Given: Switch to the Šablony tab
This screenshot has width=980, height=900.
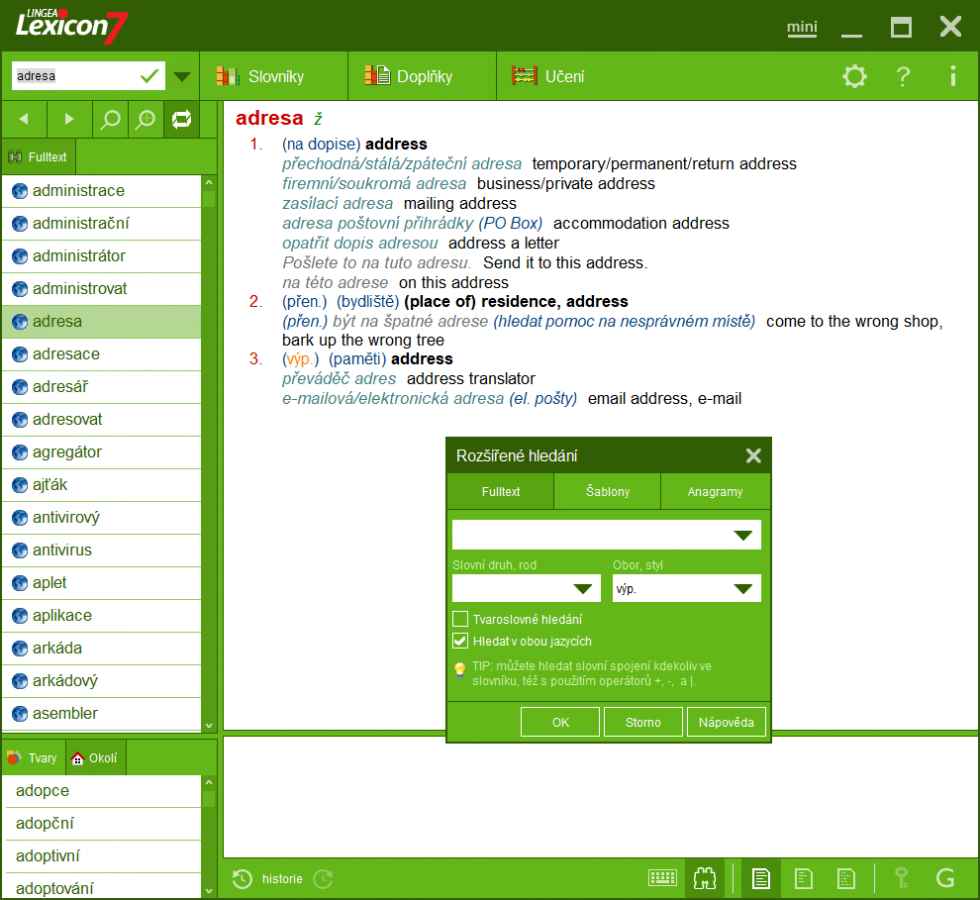Looking at the screenshot, I should coord(607,491).
